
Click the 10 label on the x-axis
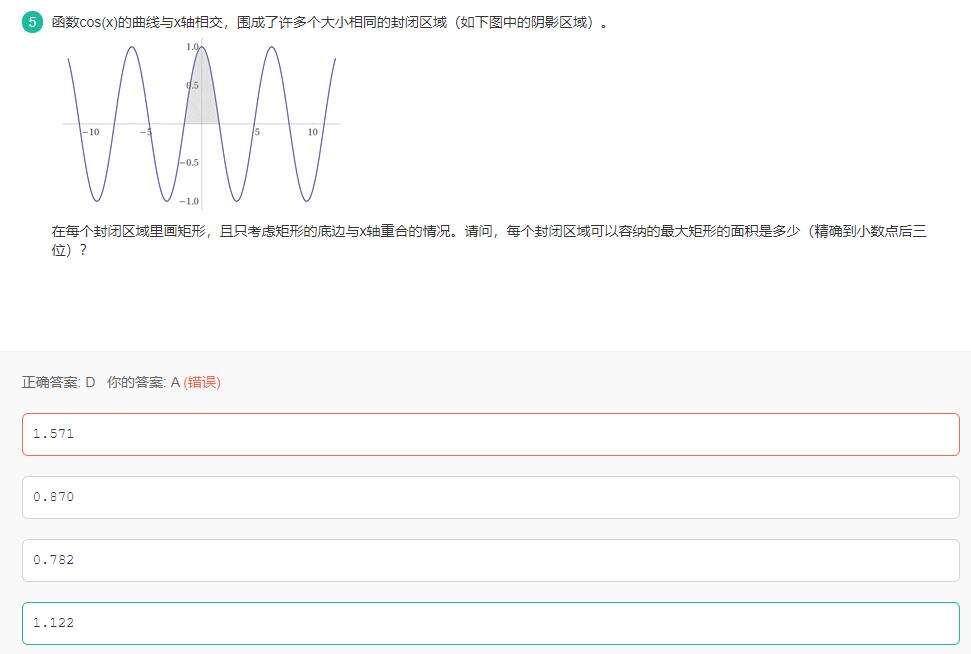(x=312, y=132)
